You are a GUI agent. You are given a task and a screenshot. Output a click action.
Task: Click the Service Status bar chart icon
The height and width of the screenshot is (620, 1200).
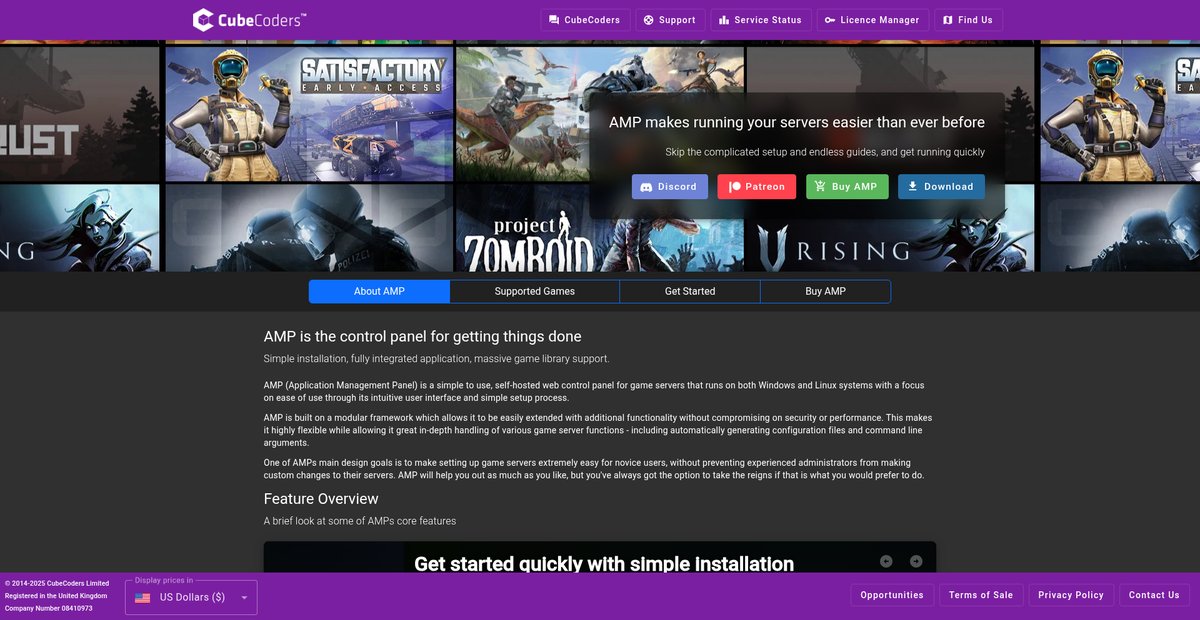coord(723,20)
